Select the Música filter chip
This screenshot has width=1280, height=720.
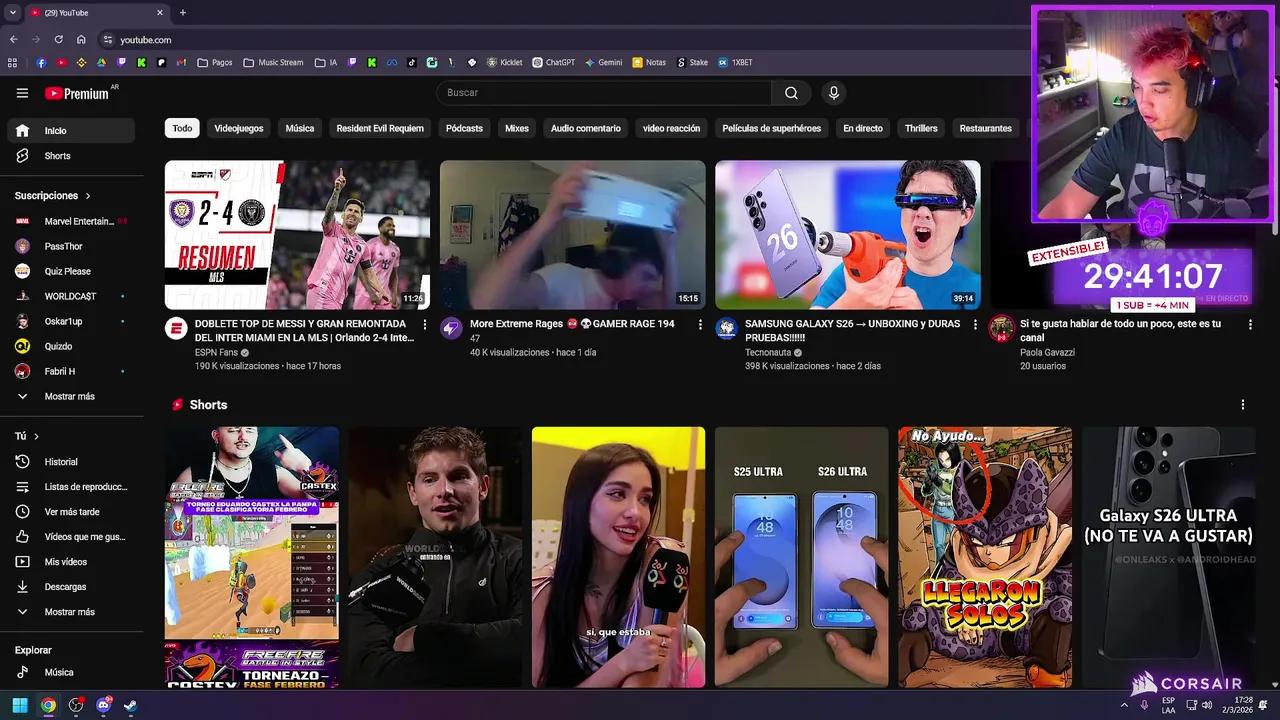click(x=300, y=128)
